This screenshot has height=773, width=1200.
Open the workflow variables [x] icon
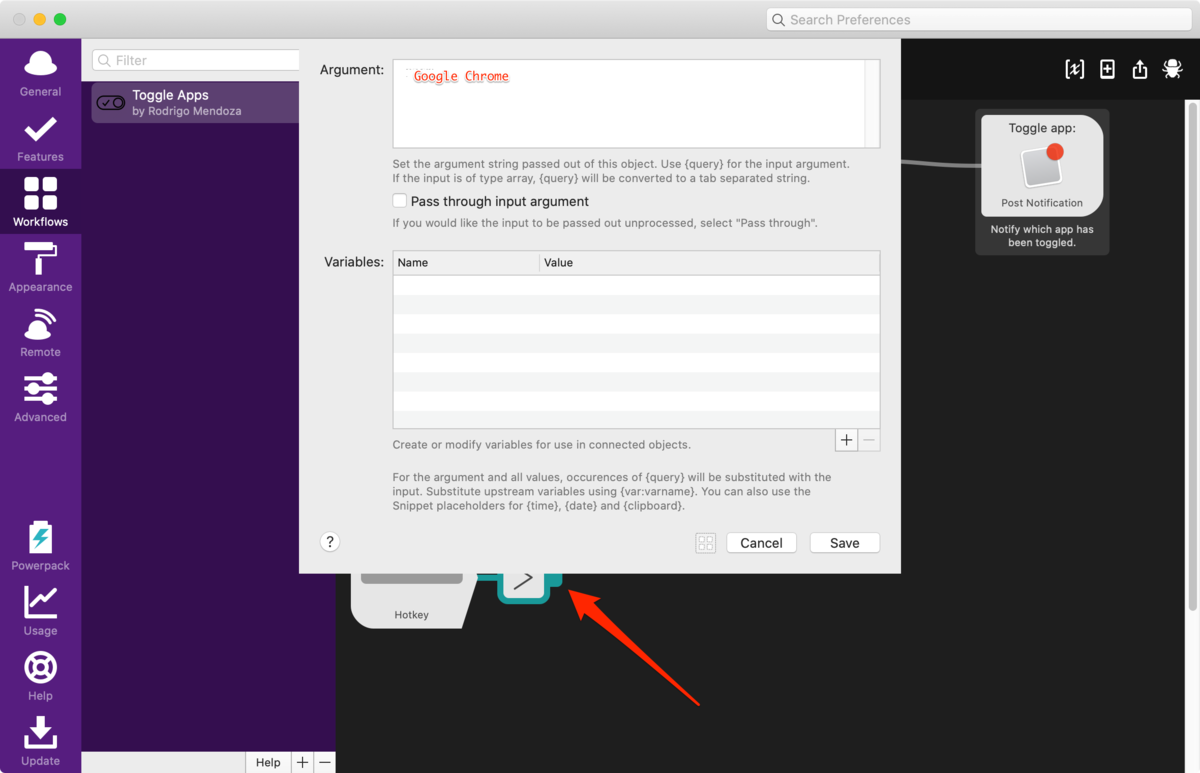[x=1075, y=69]
